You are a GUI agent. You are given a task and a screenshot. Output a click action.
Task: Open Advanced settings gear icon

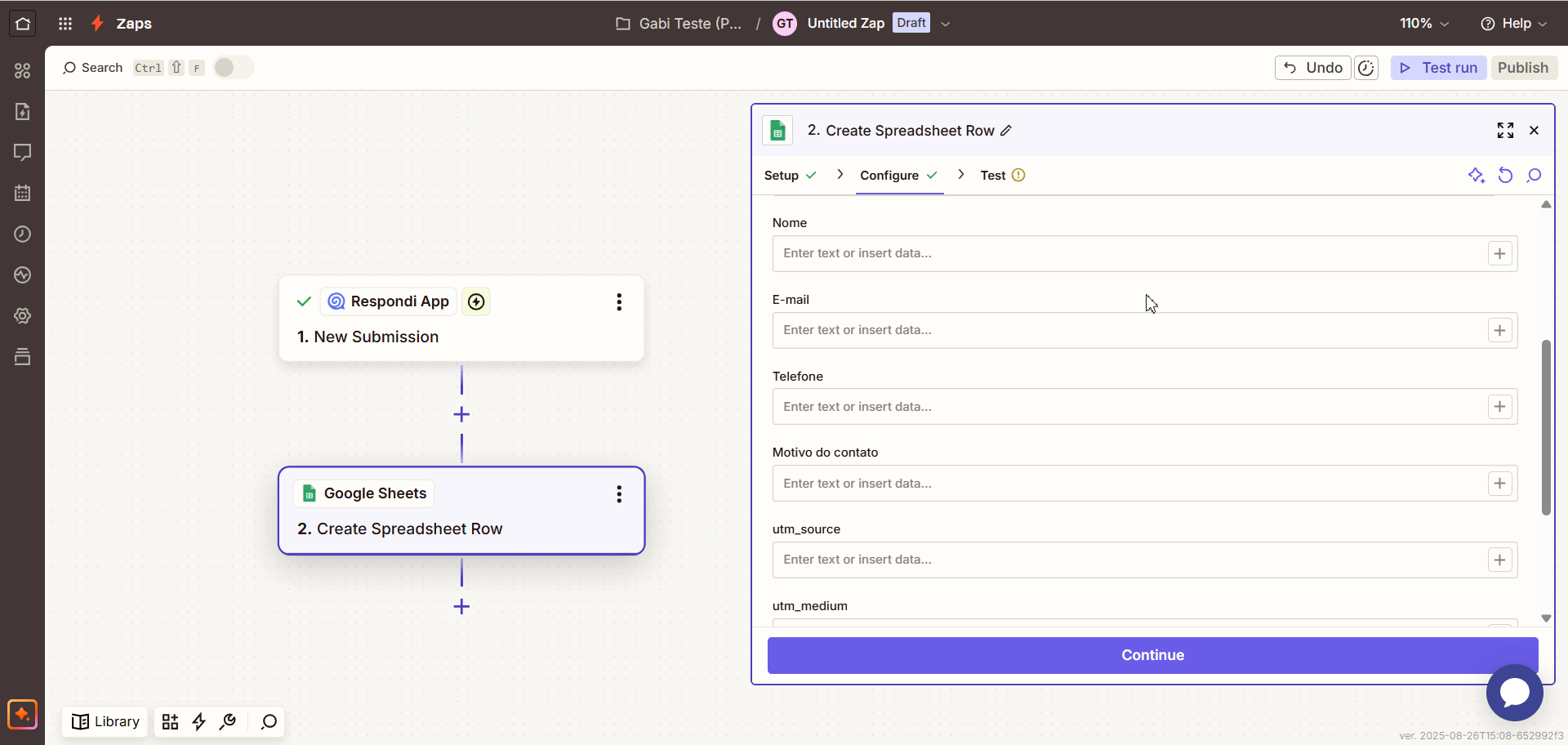[x=23, y=316]
